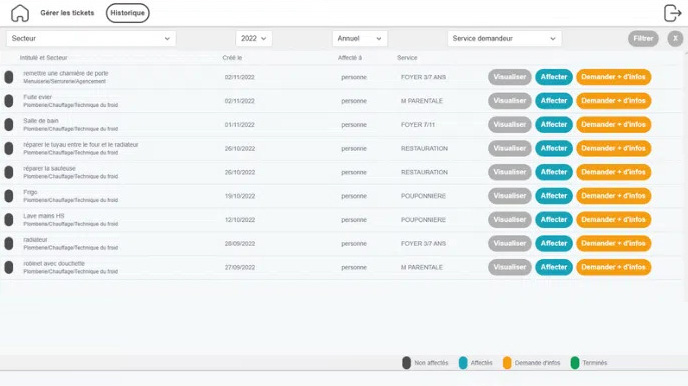This screenshot has width=688, height=386.
Task: Visualiser the 'Lave mains HS' ticket
Action: coord(509,219)
